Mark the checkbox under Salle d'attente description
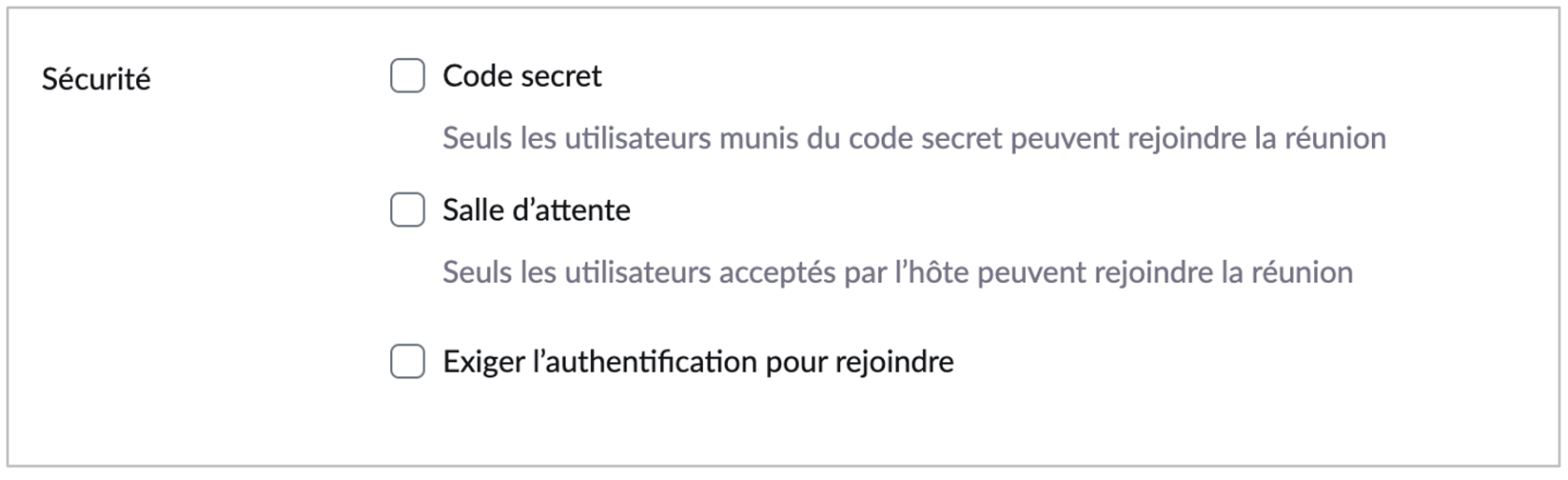The height and width of the screenshot is (480, 1568). click(407, 361)
